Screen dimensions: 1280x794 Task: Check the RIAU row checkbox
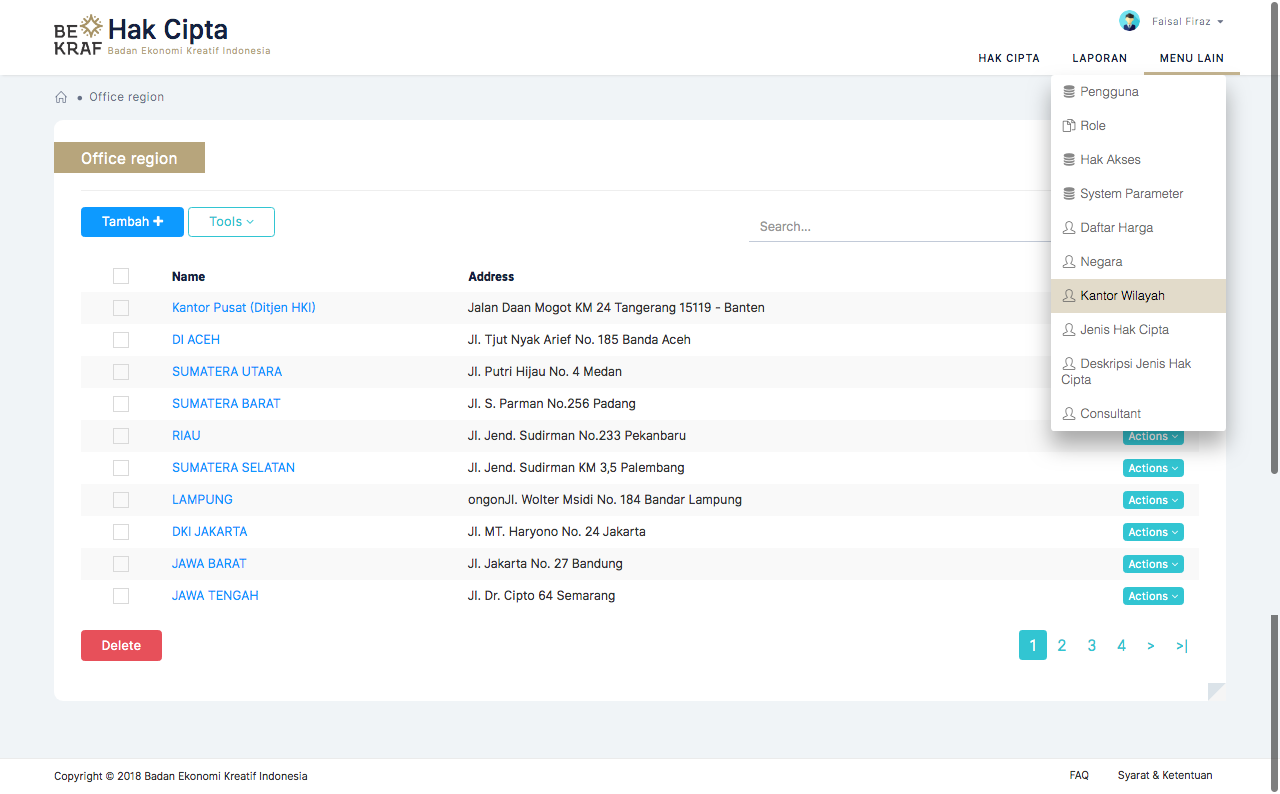click(x=121, y=436)
